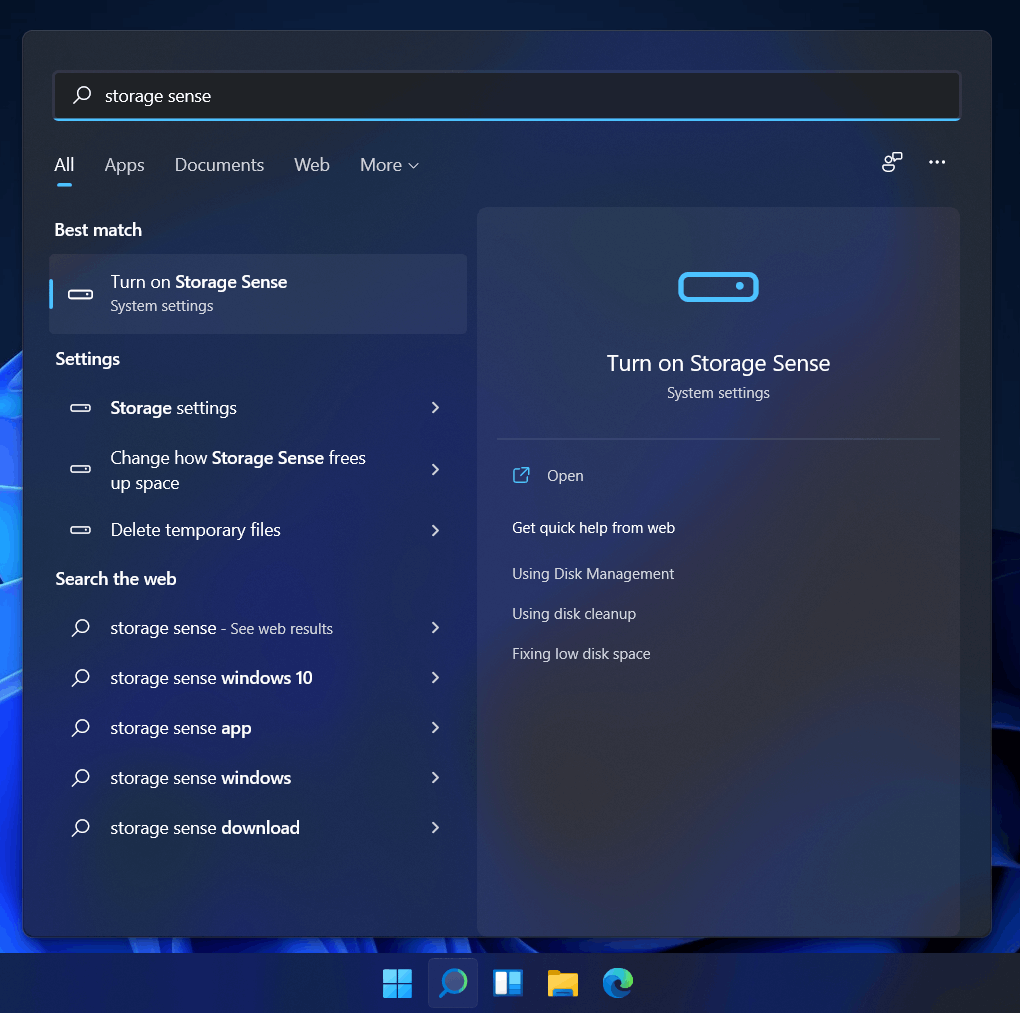The width and height of the screenshot is (1020, 1013).
Task: Expand the More filter dropdown
Action: pos(389,165)
